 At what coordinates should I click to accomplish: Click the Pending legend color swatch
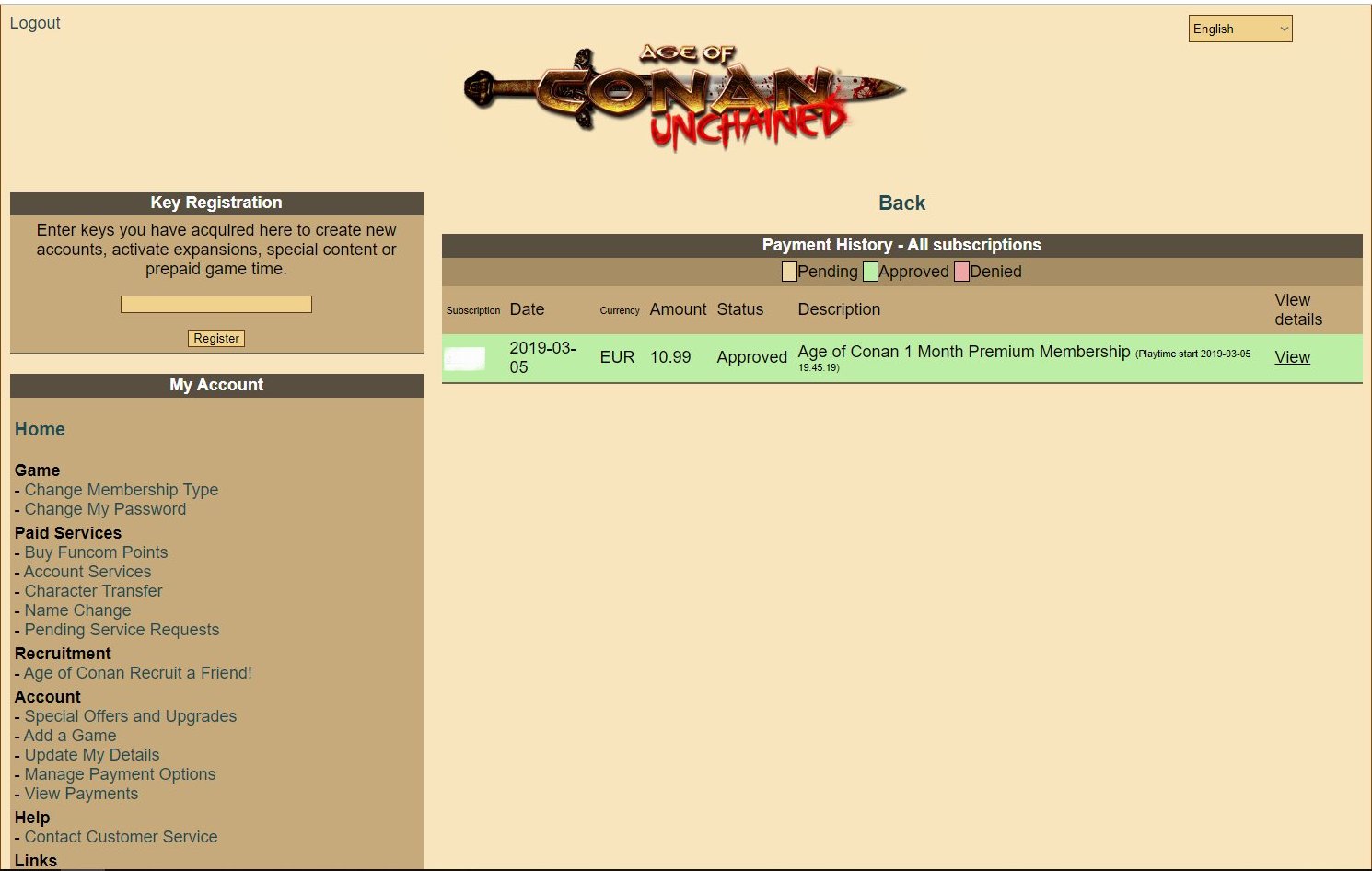(x=789, y=272)
